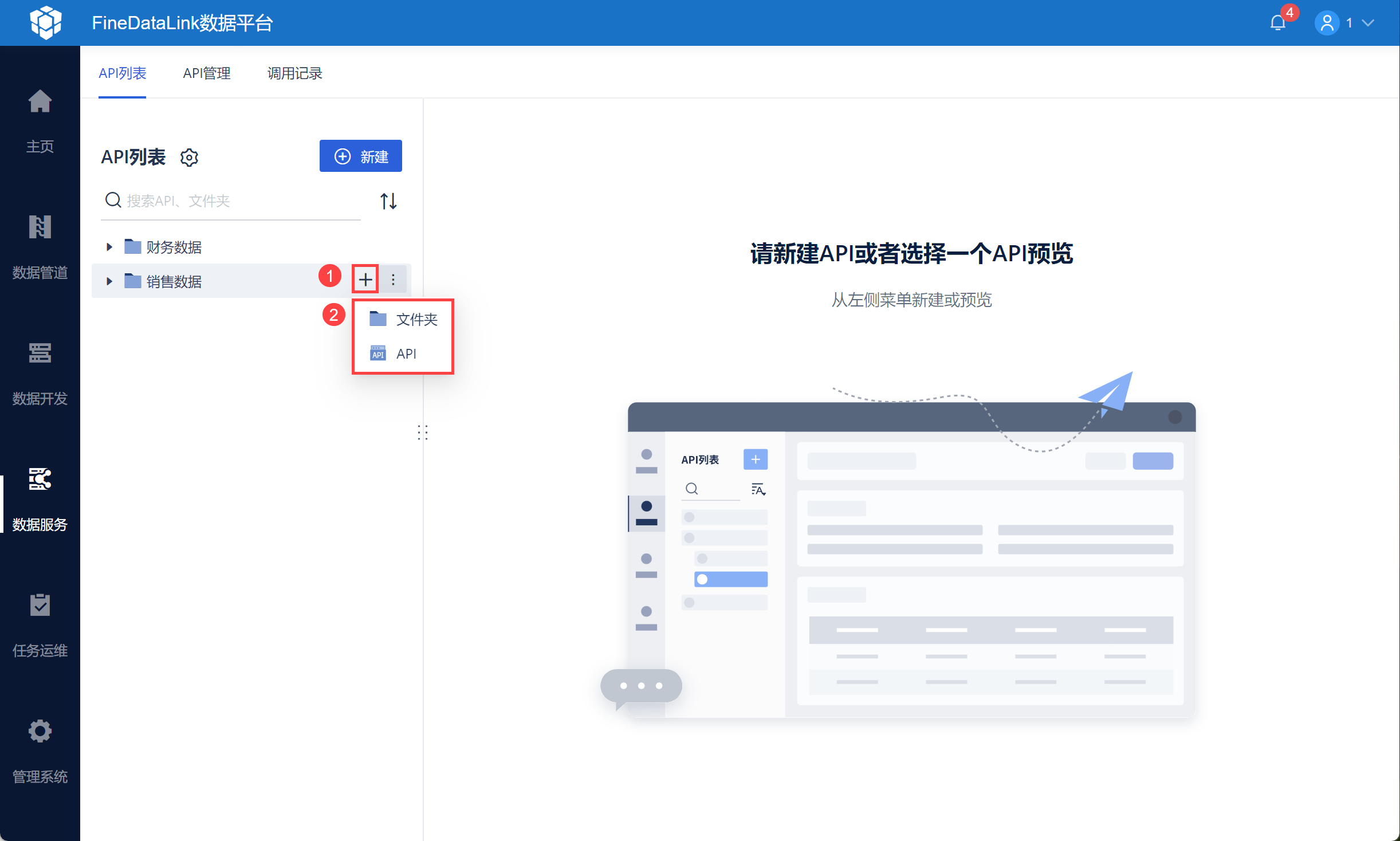Open the user account dropdown
Image resolution: width=1400 pixels, height=841 pixels.
1344,23
